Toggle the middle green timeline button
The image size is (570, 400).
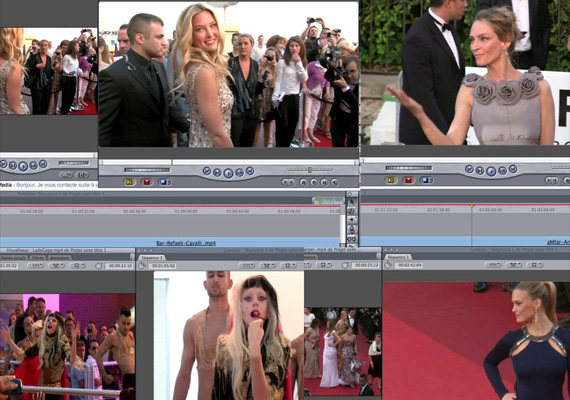329,200
